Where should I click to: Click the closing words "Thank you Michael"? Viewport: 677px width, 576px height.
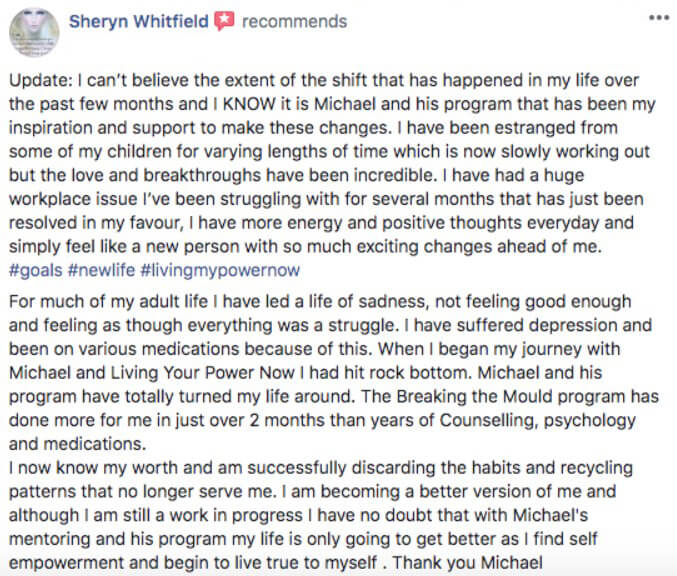[x=468, y=563]
